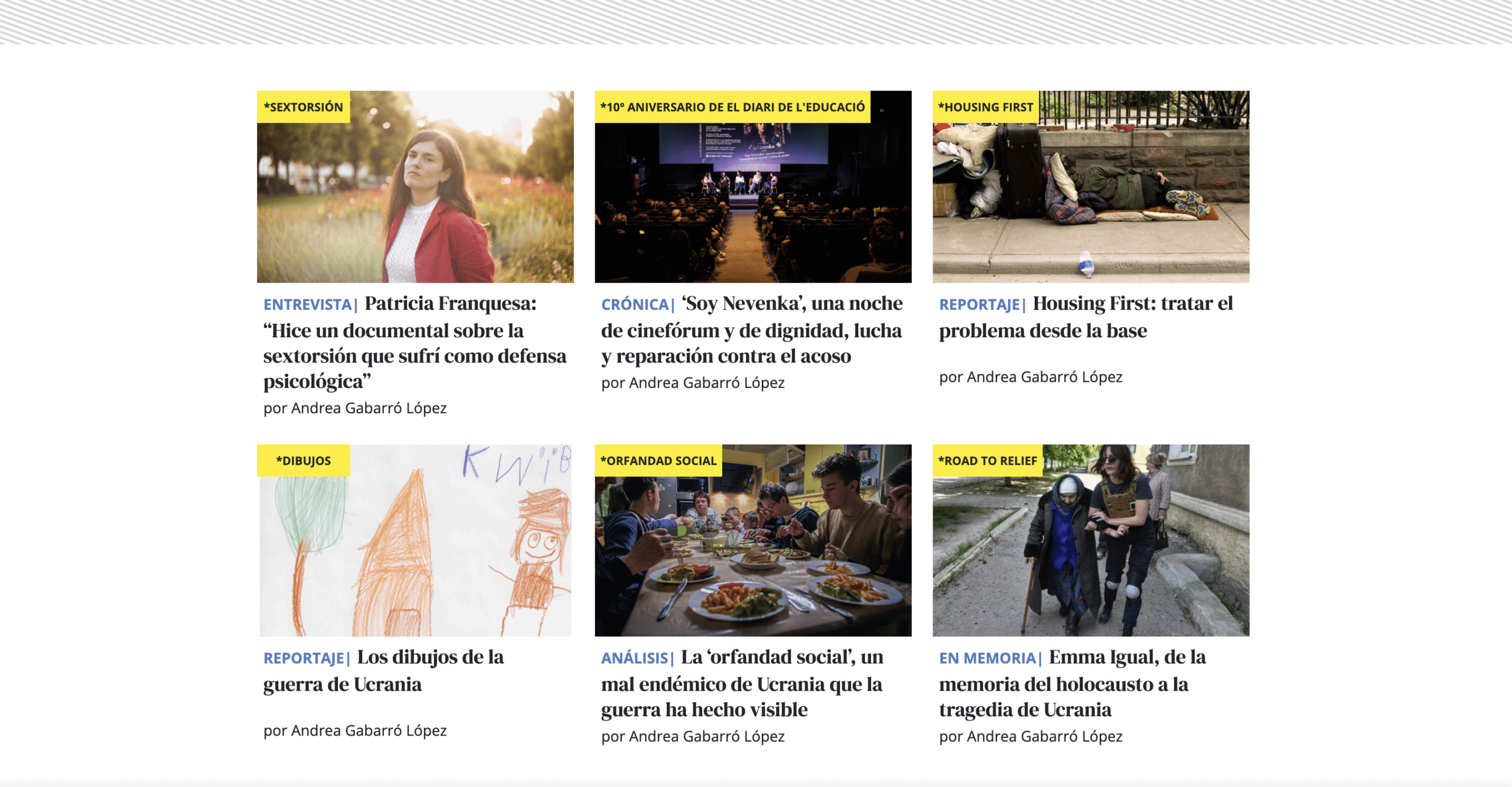Click author name under Housing First article

point(1044,377)
